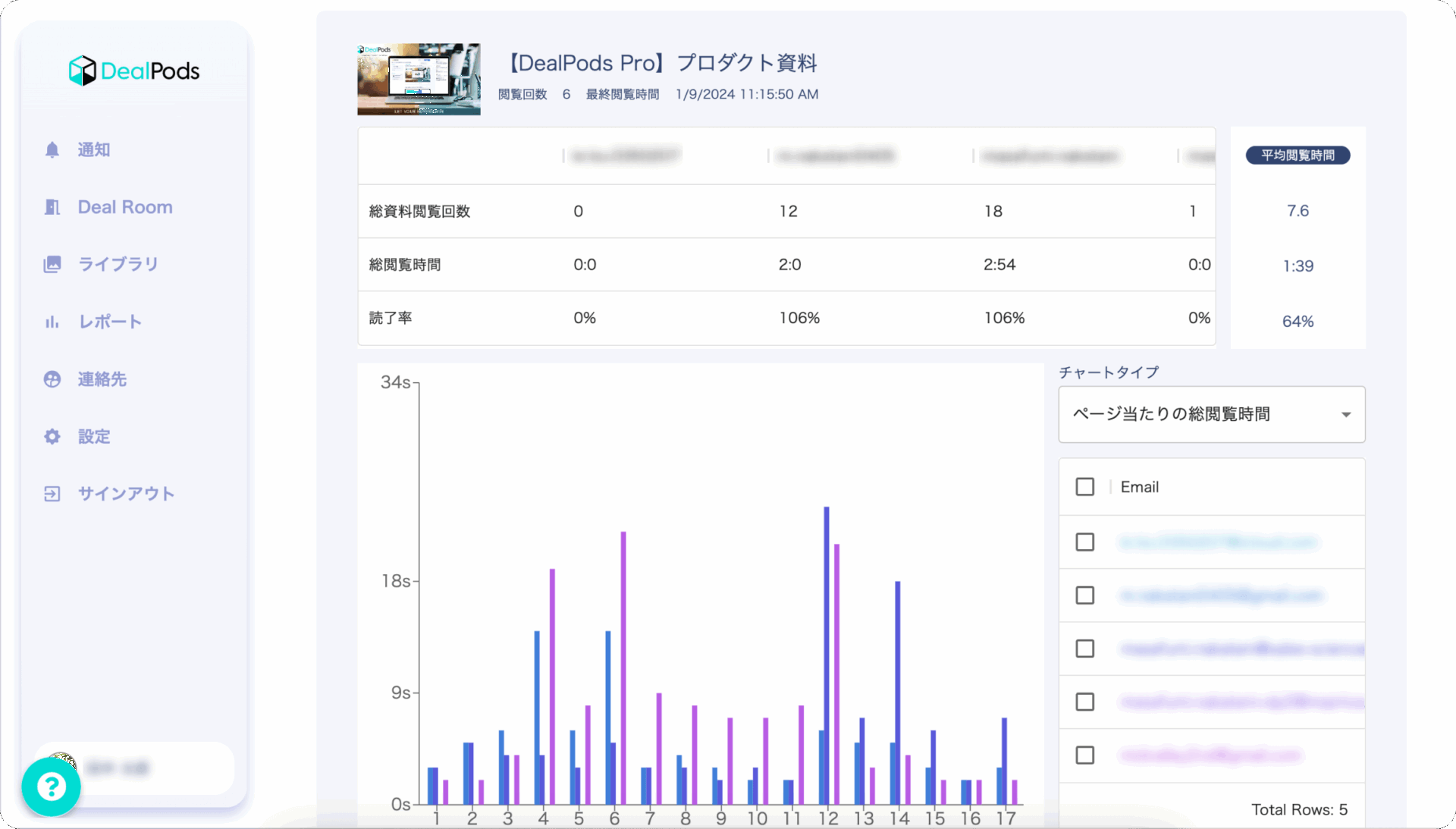
Task: Go to Deal Room page
Action: tap(125, 207)
